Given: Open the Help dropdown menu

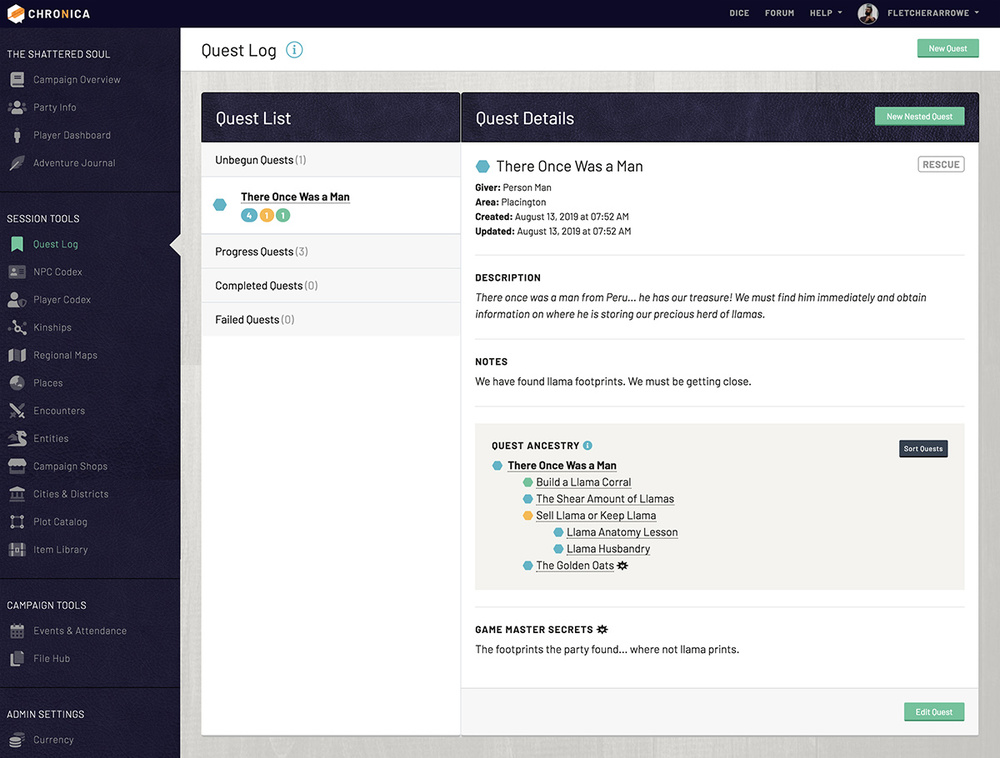Looking at the screenshot, I should tap(825, 14).
